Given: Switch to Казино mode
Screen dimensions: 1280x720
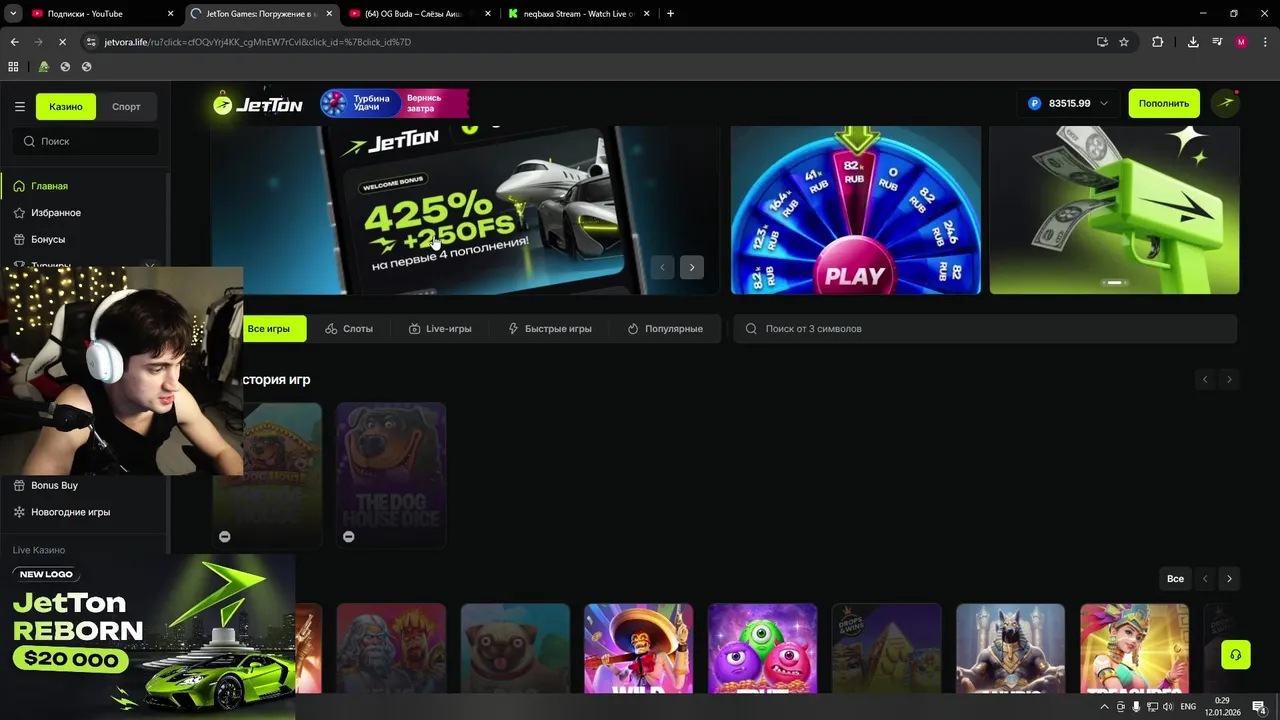Looking at the screenshot, I should [66, 106].
